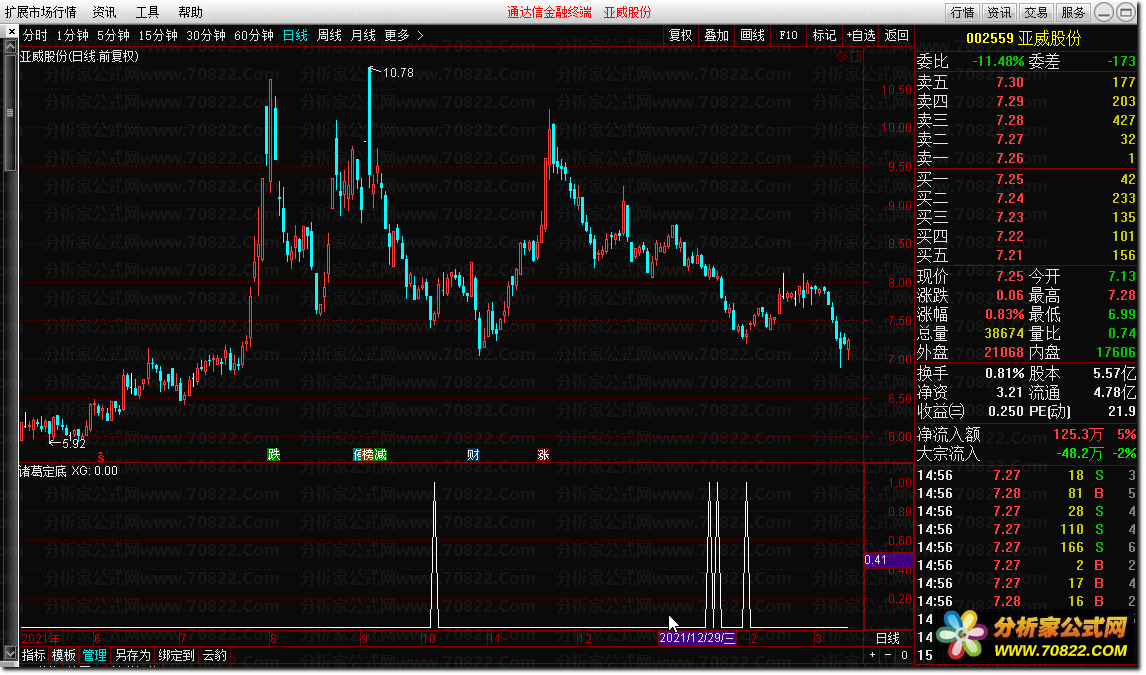Click the green 减 marker icon
The height and width of the screenshot is (675, 1146).
[x=381, y=454]
